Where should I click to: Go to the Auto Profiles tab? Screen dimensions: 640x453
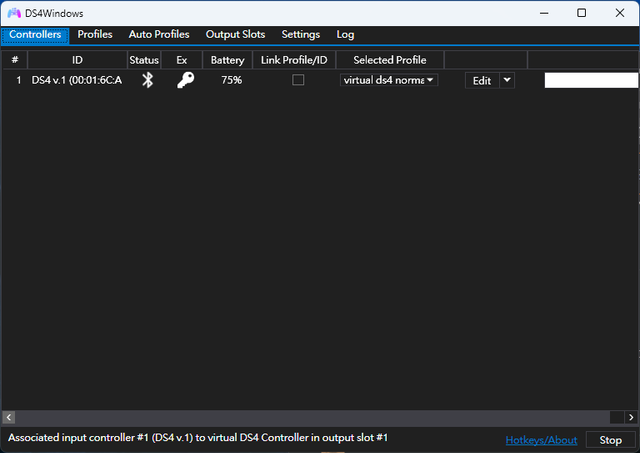click(x=159, y=35)
